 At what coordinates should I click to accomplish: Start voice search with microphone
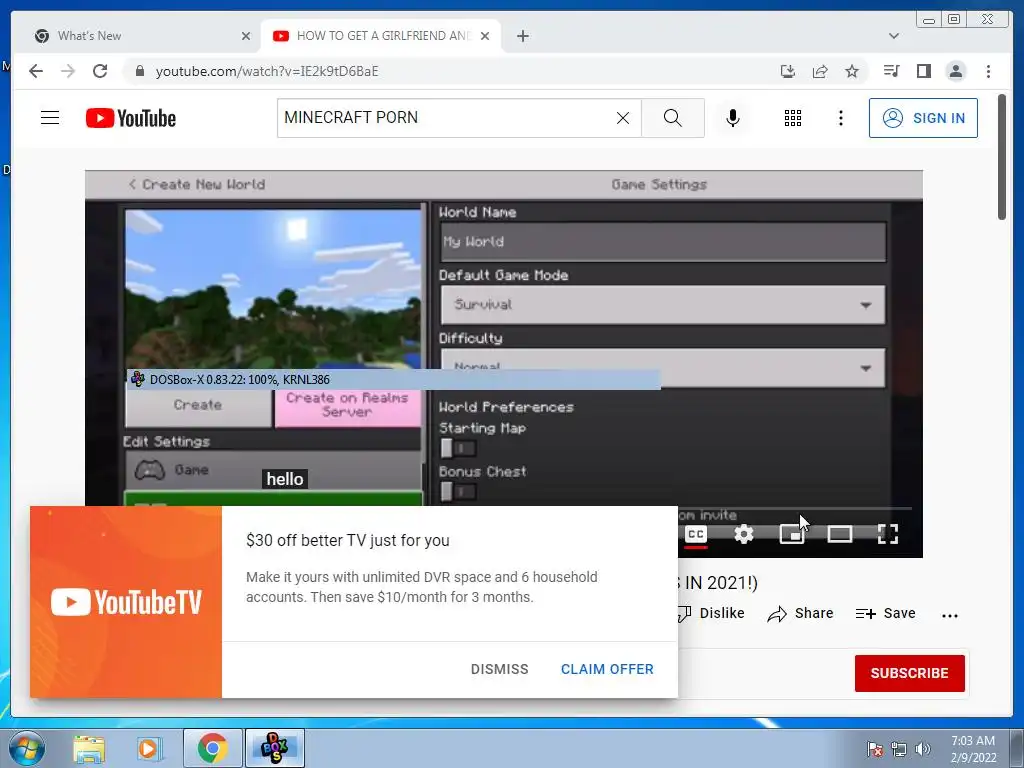coord(733,118)
